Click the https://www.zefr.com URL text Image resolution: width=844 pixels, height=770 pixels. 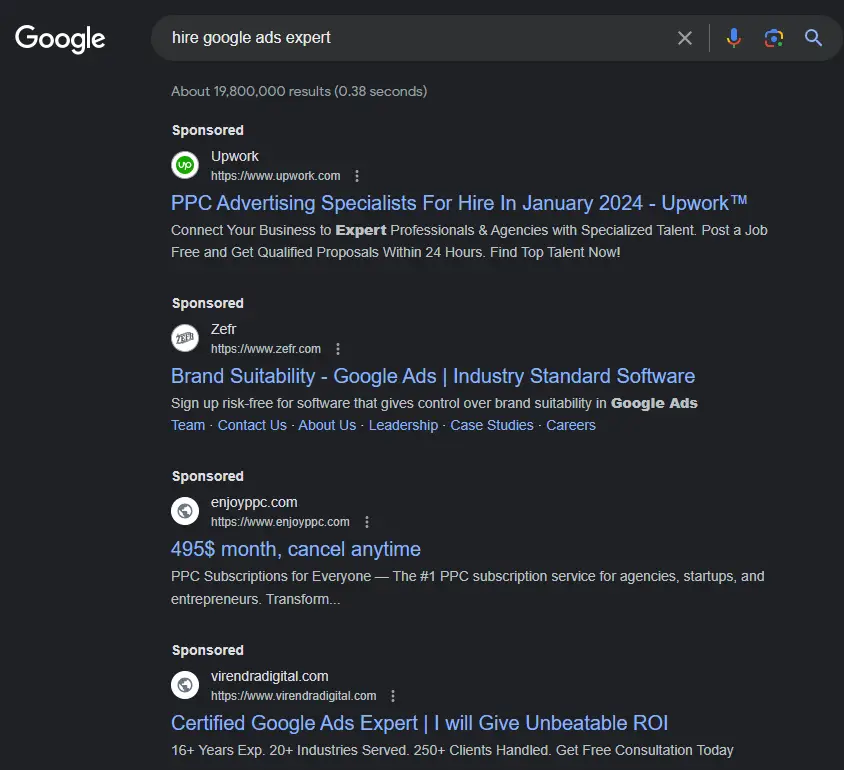coord(266,349)
